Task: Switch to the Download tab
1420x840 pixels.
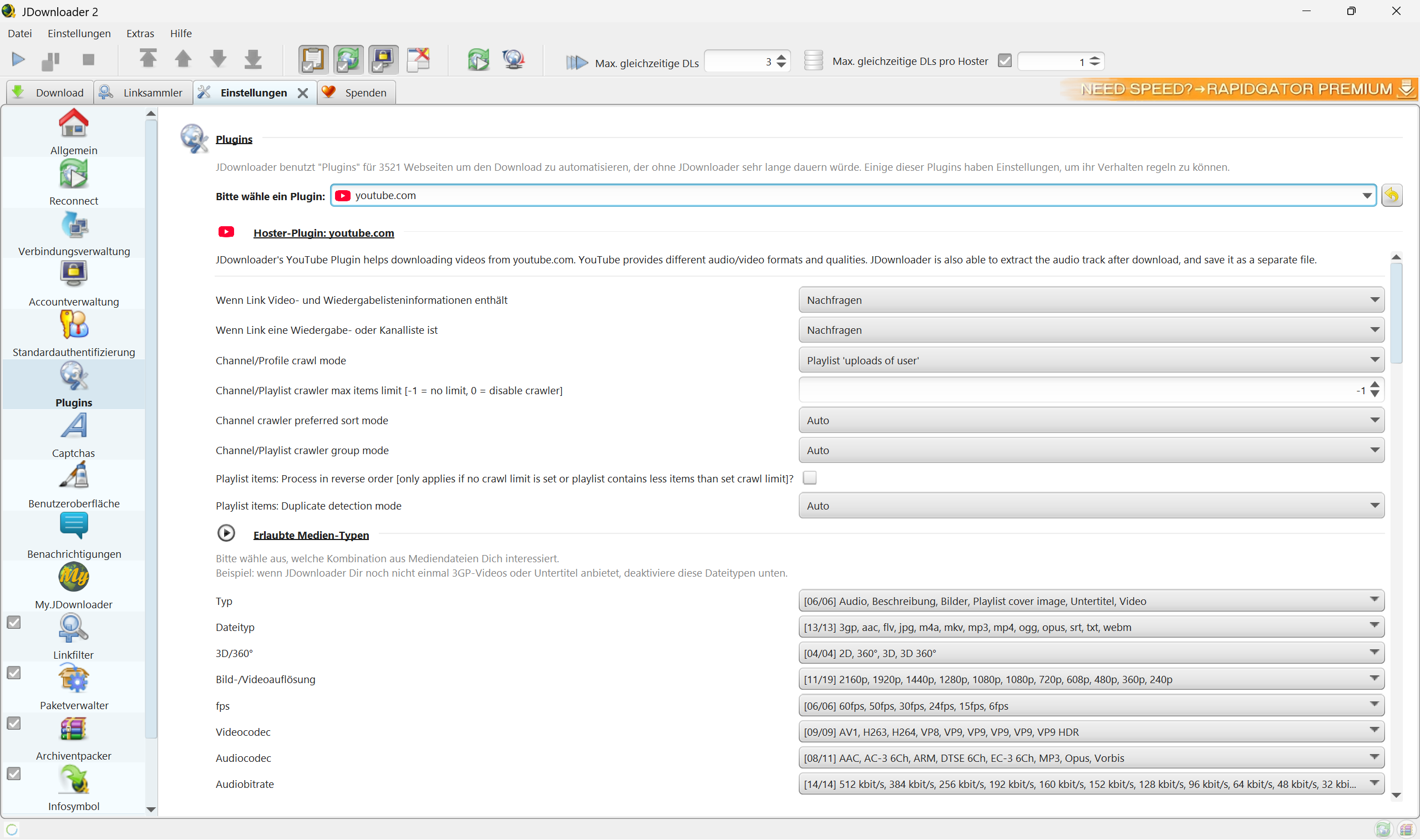Action: (x=50, y=92)
